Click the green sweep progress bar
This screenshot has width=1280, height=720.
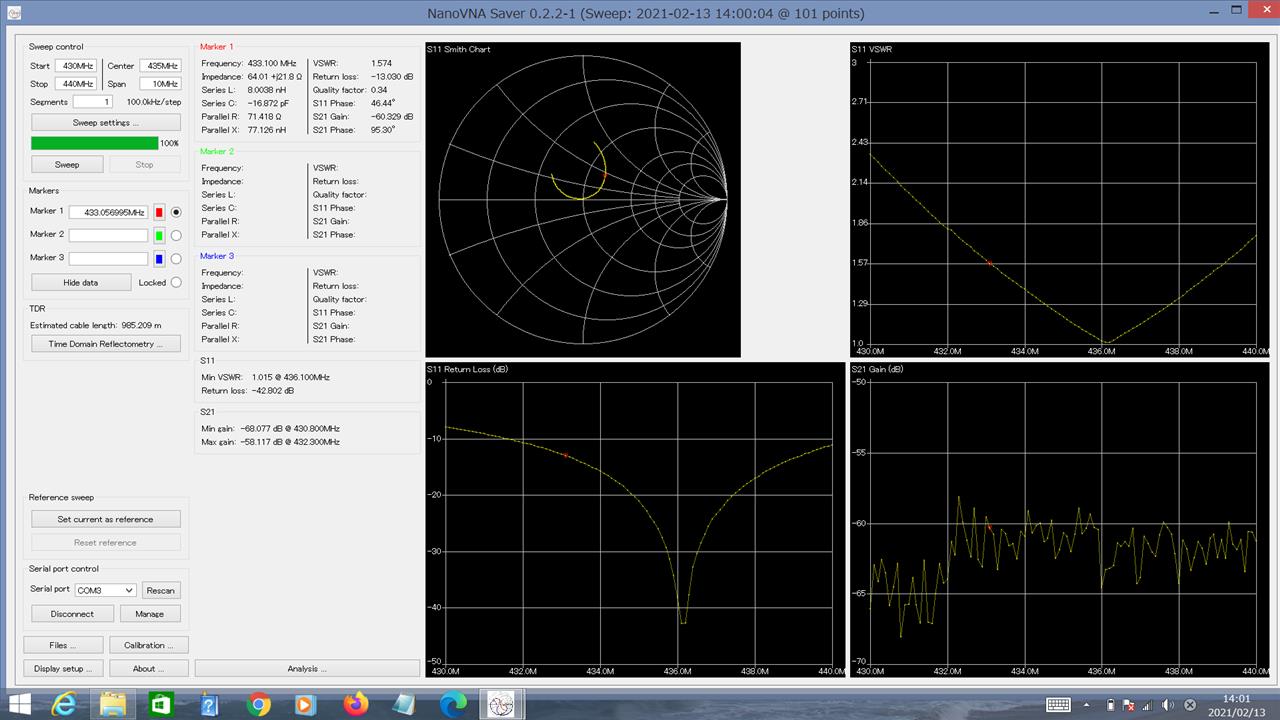tap(94, 143)
